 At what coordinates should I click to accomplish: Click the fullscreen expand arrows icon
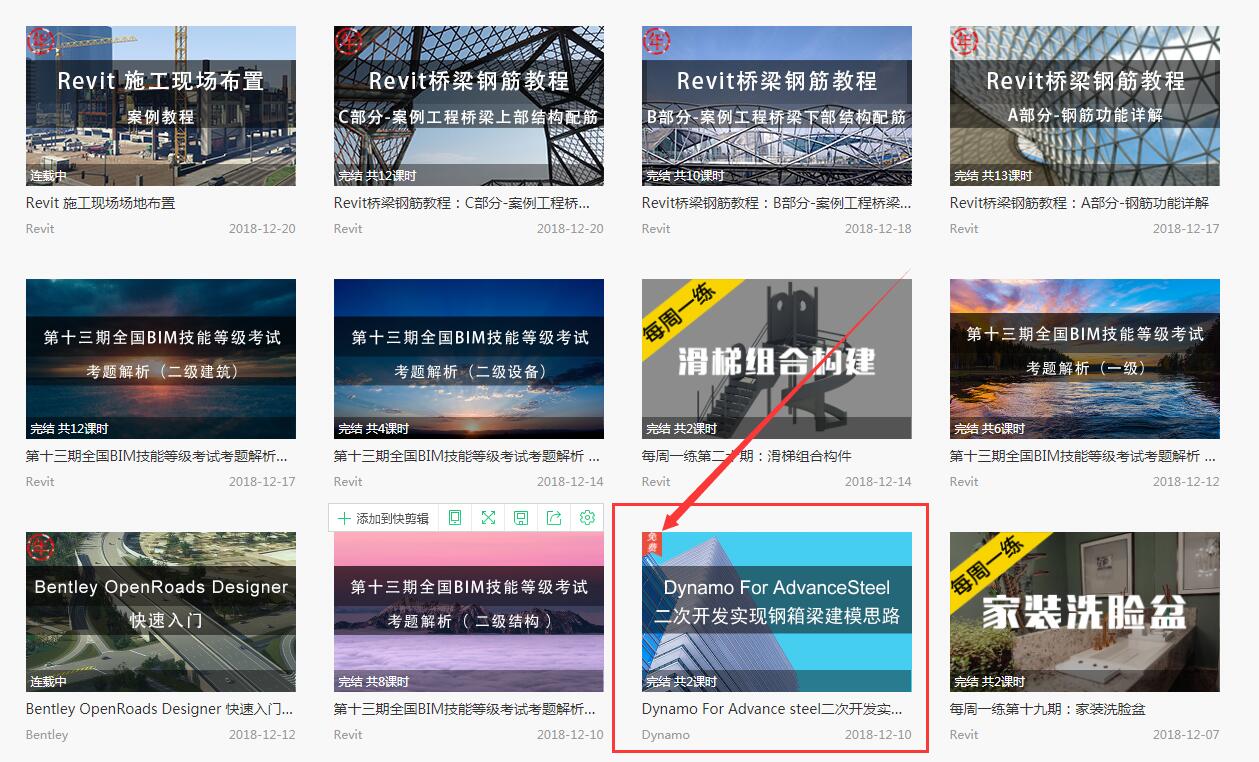click(x=488, y=518)
